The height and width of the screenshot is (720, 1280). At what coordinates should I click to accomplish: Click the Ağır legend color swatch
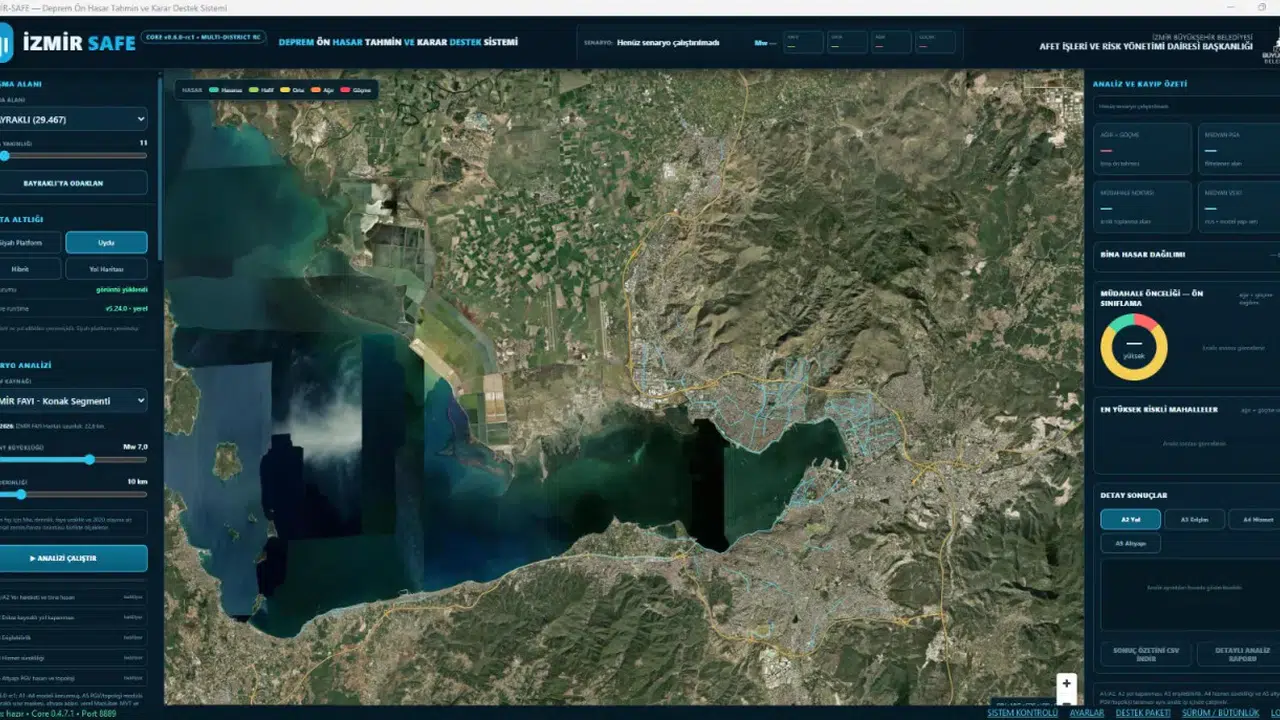[315, 90]
